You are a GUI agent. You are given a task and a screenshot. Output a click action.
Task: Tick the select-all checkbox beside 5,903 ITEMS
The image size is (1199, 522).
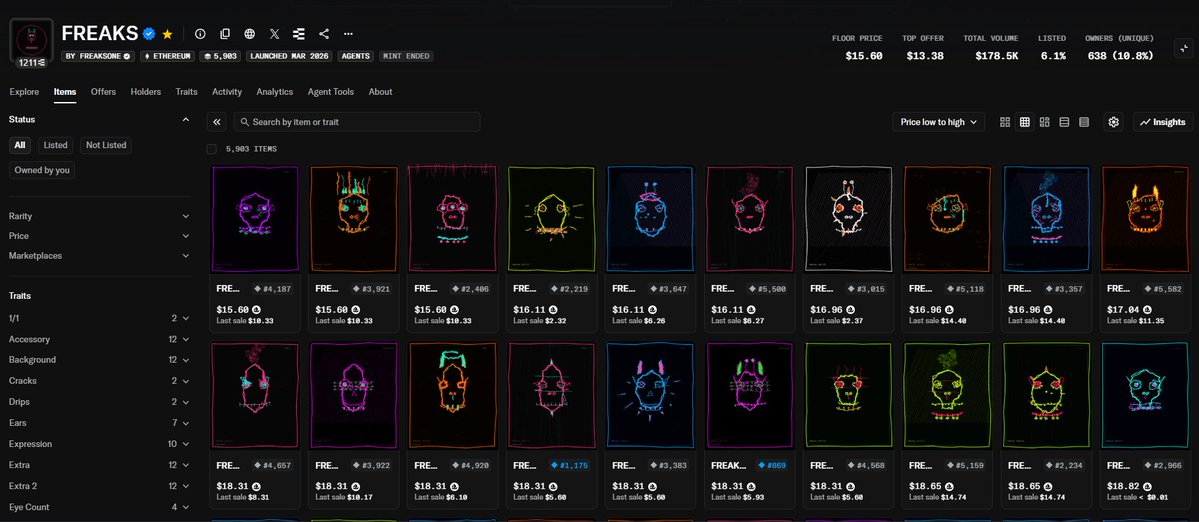212,149
